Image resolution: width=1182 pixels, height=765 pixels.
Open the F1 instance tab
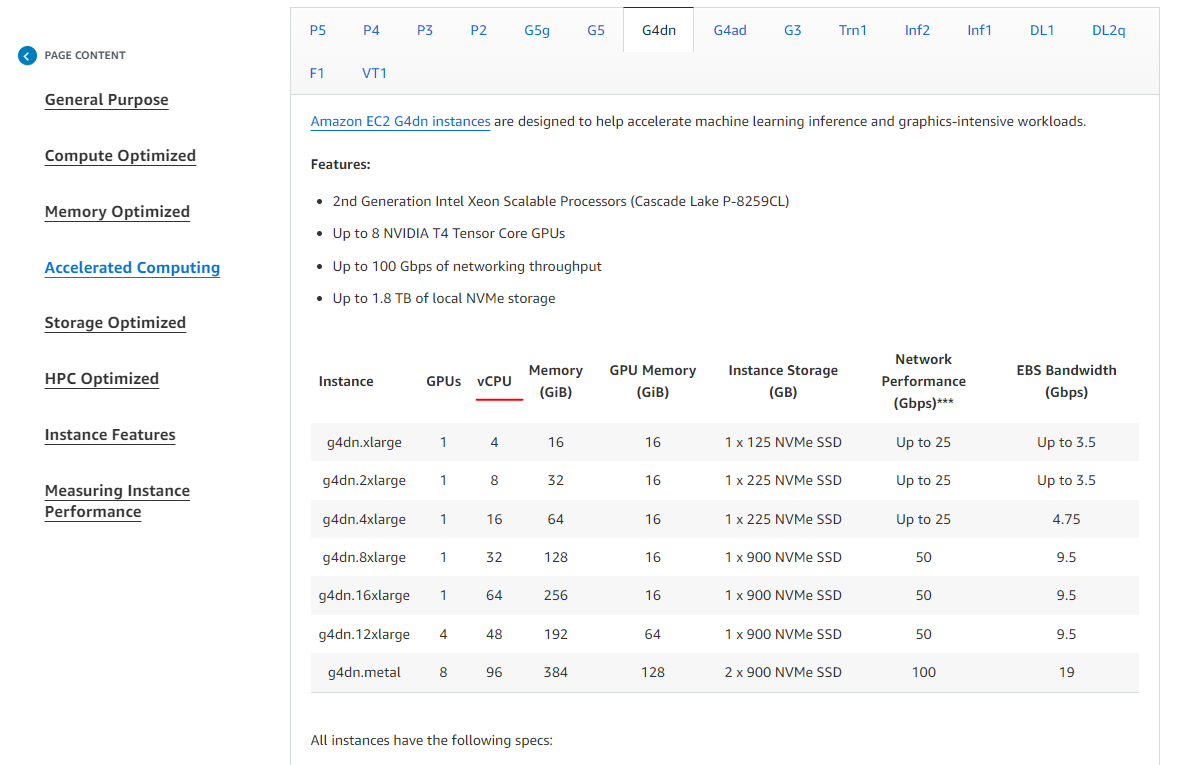coord(317,73)
